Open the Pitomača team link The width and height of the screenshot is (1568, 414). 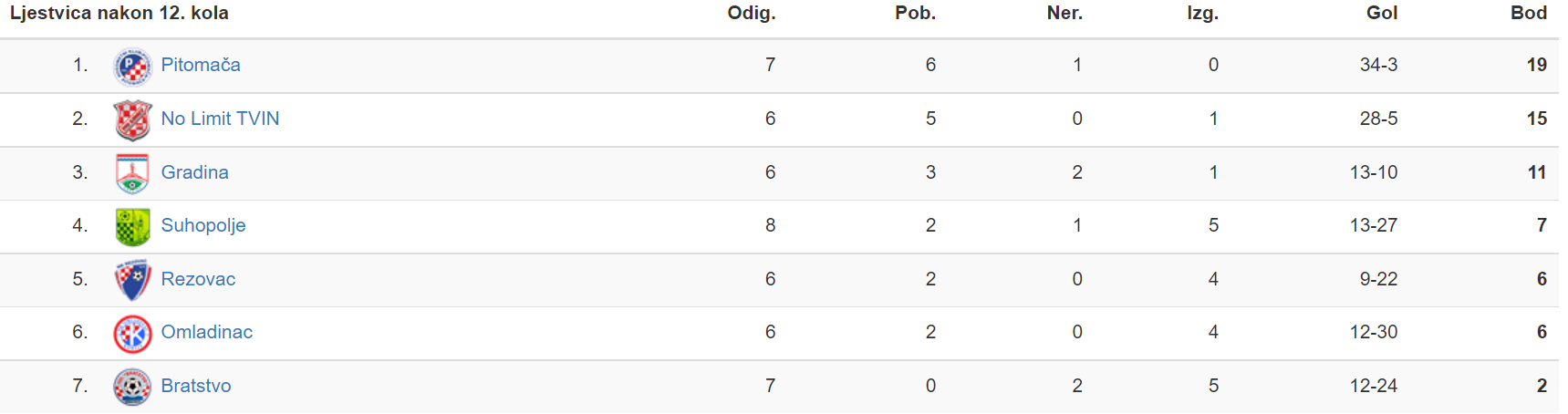coord(201,65)
